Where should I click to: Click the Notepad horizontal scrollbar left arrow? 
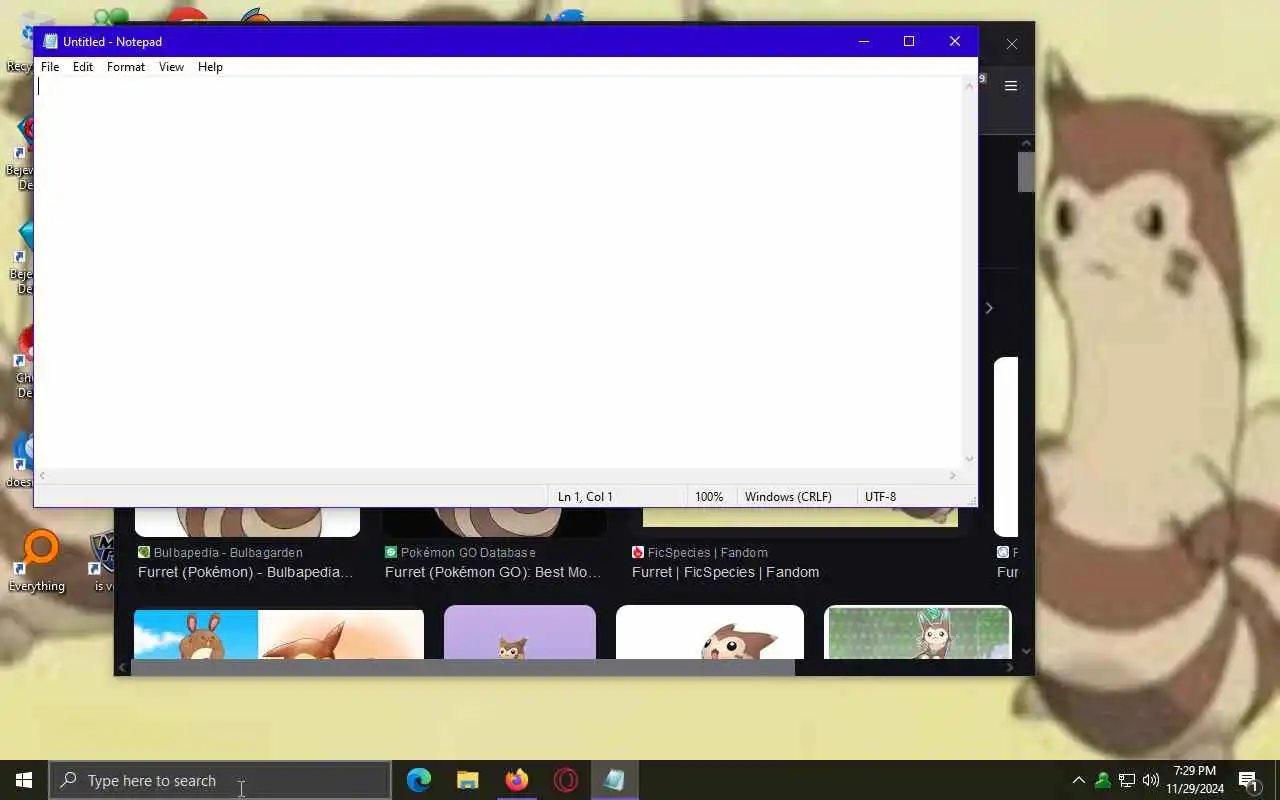click(x=43, y=476)
